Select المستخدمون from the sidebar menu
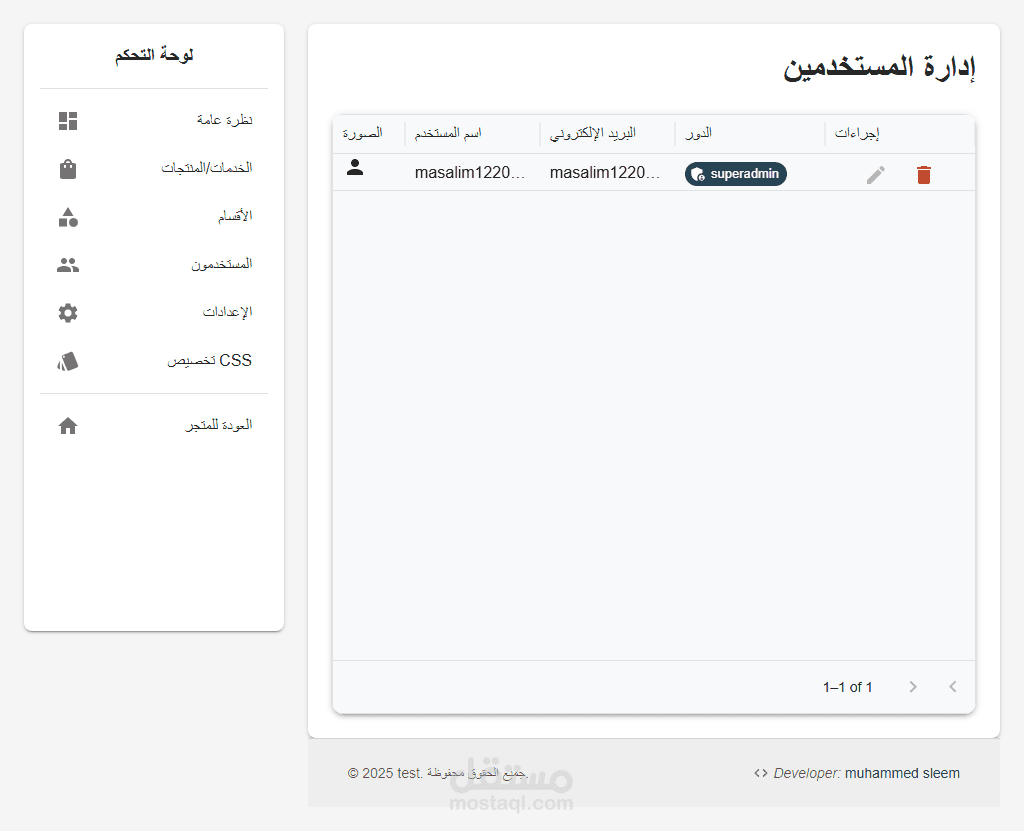 click(222, 264)
